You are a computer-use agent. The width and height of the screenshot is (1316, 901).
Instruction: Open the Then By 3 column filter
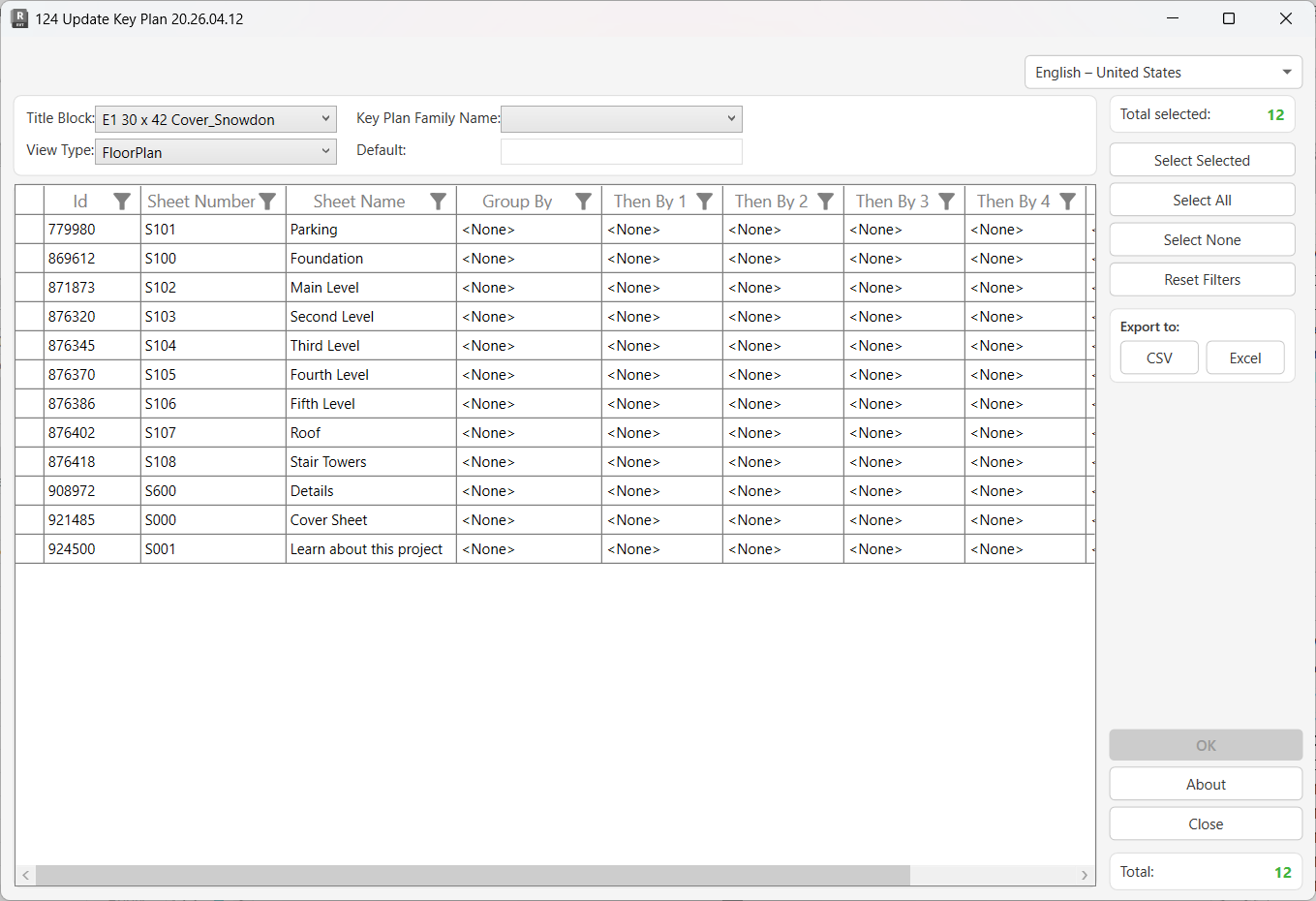pos(946,201)
